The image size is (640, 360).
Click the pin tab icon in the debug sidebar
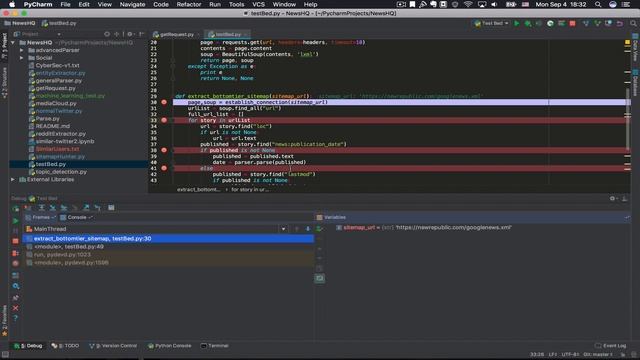[x=16, y=298]
